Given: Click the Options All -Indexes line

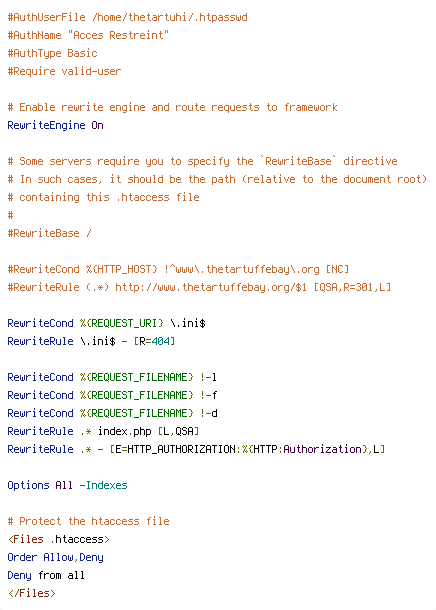Looking at the screenshot, I should pyautogui.click(x=67, y=486).
